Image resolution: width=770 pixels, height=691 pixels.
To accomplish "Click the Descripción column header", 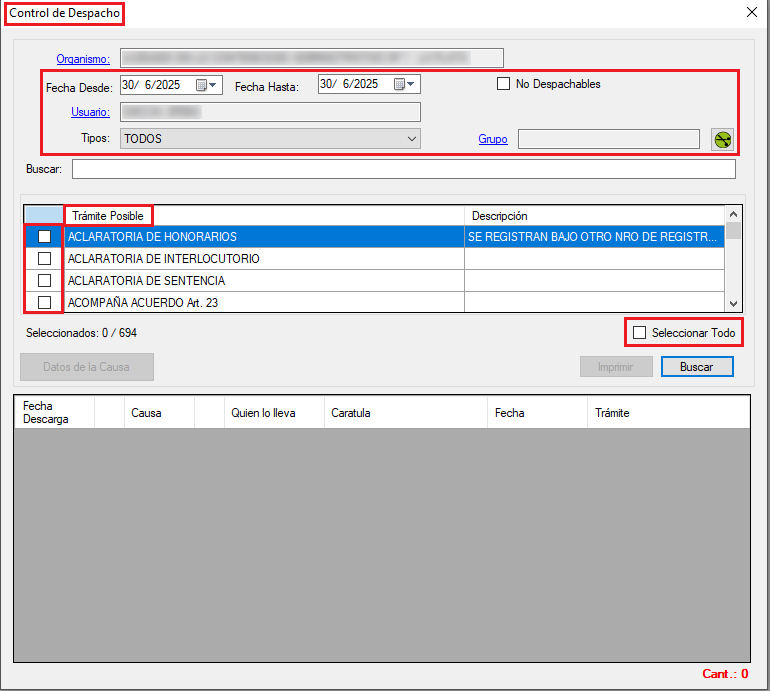I will (500, 216).
